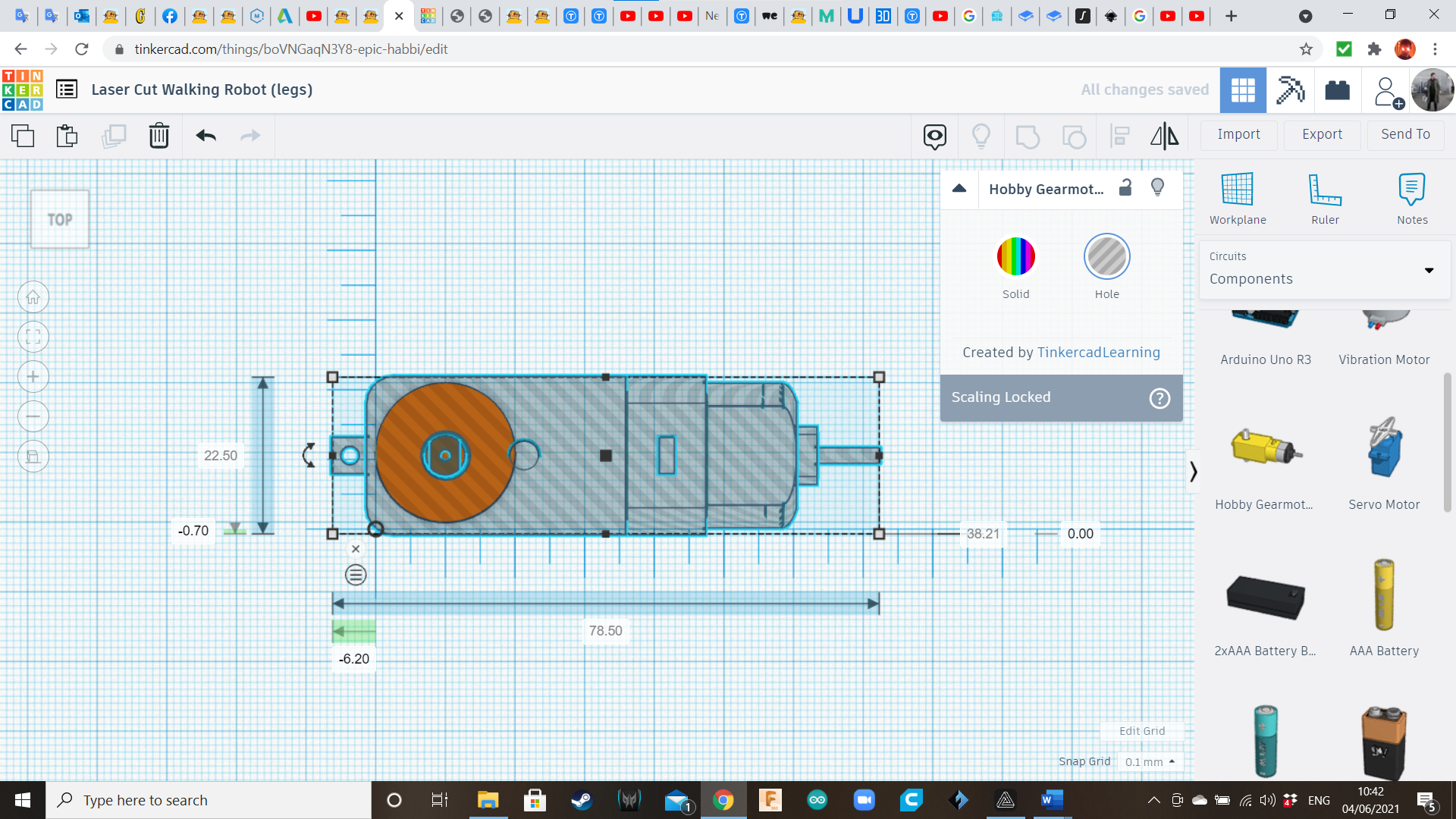Open the Snap Grid 0.1 mm dropdown
Screen dimensions: 1456x819
pyautogui.click(x=1150, y=761)
